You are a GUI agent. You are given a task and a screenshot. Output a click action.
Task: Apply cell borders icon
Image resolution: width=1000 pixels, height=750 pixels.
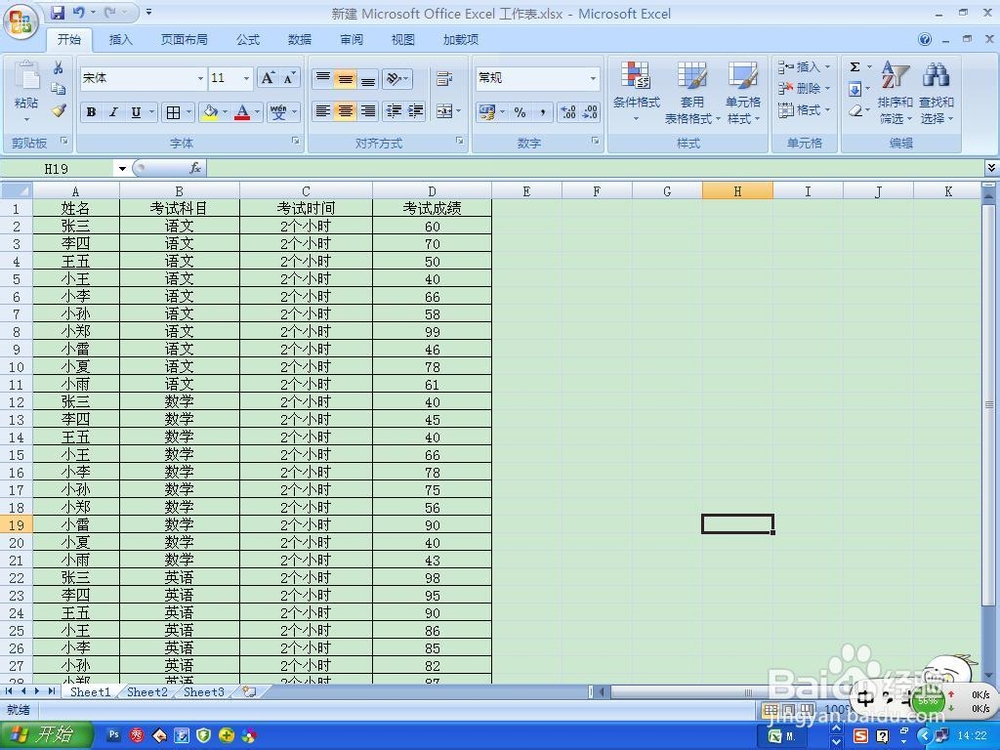(173, 112)
